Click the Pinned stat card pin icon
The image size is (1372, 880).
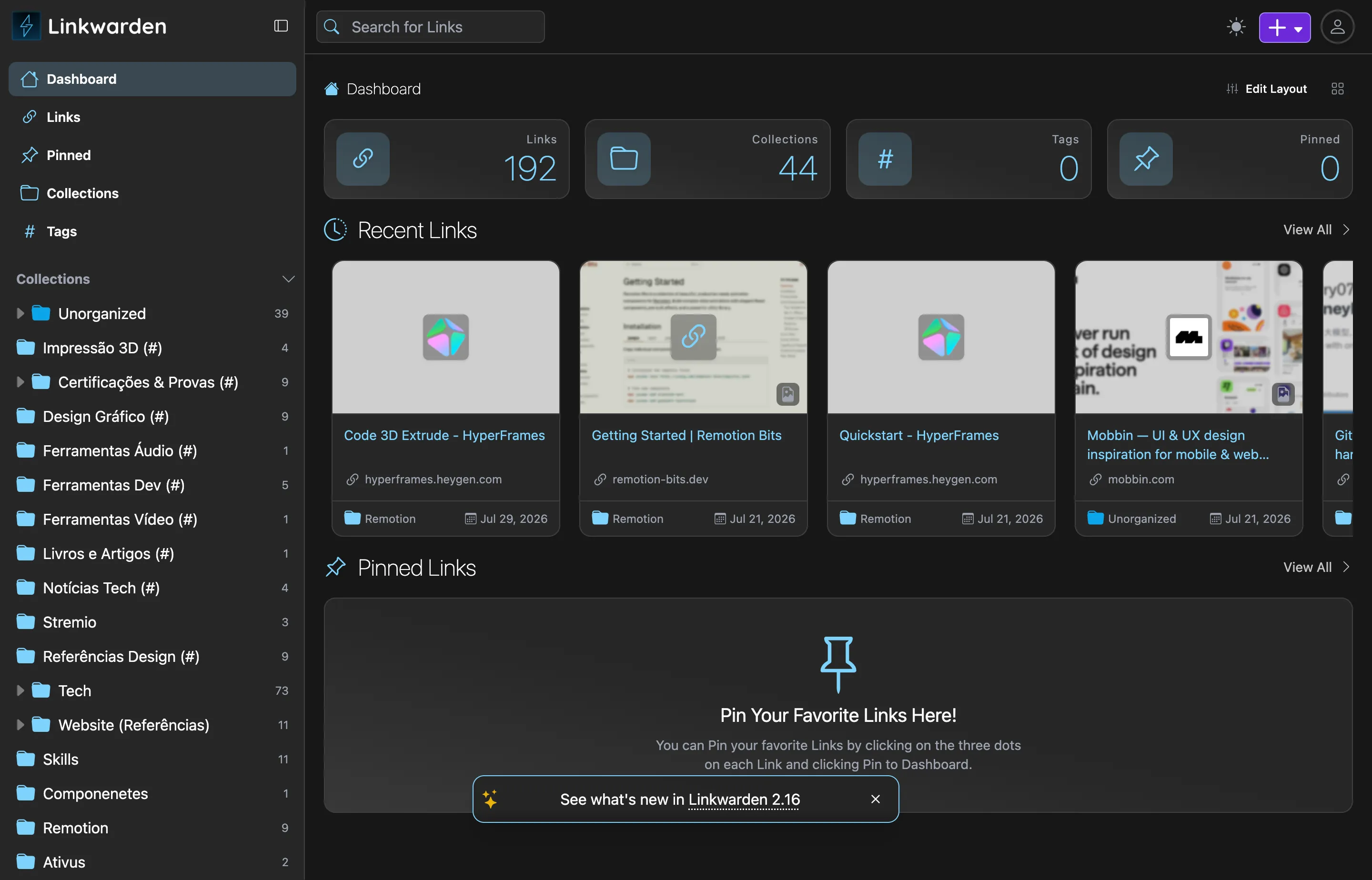pos(1146,159)
